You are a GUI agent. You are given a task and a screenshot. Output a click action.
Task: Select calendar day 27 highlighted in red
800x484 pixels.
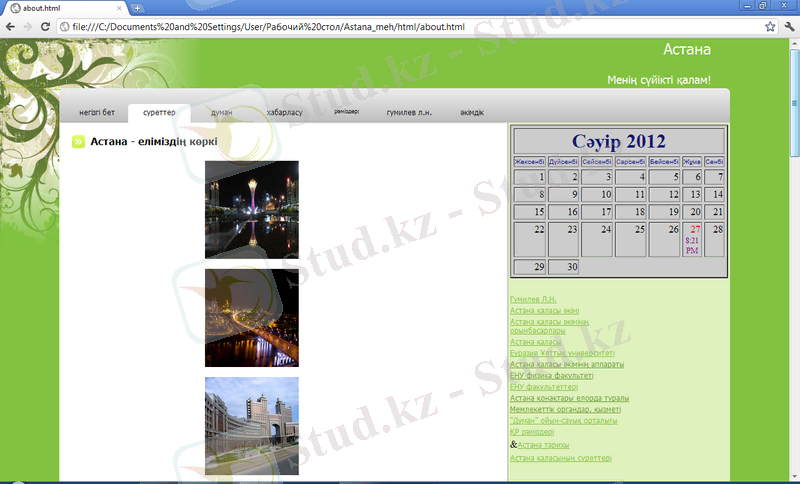coord(692,239)
